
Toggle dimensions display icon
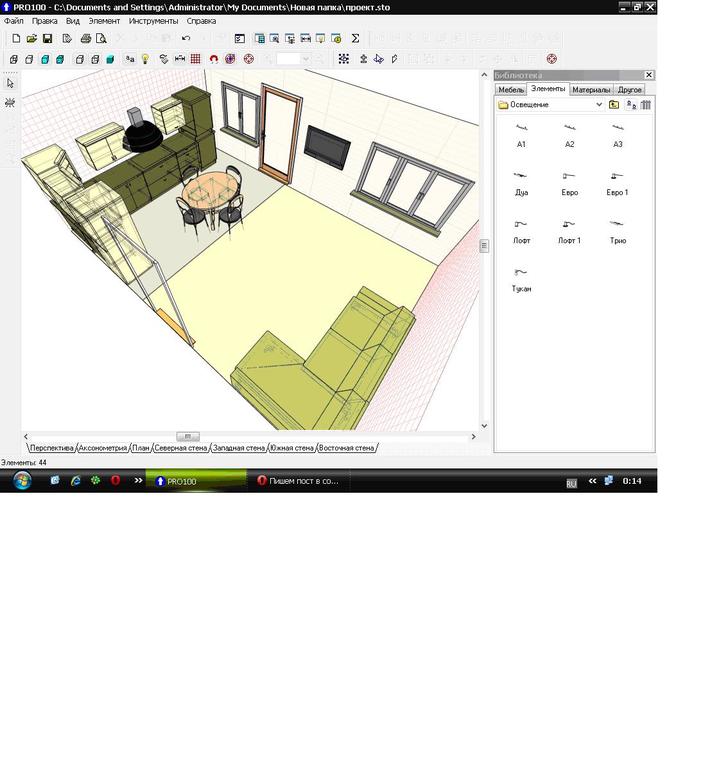[180, 59]
